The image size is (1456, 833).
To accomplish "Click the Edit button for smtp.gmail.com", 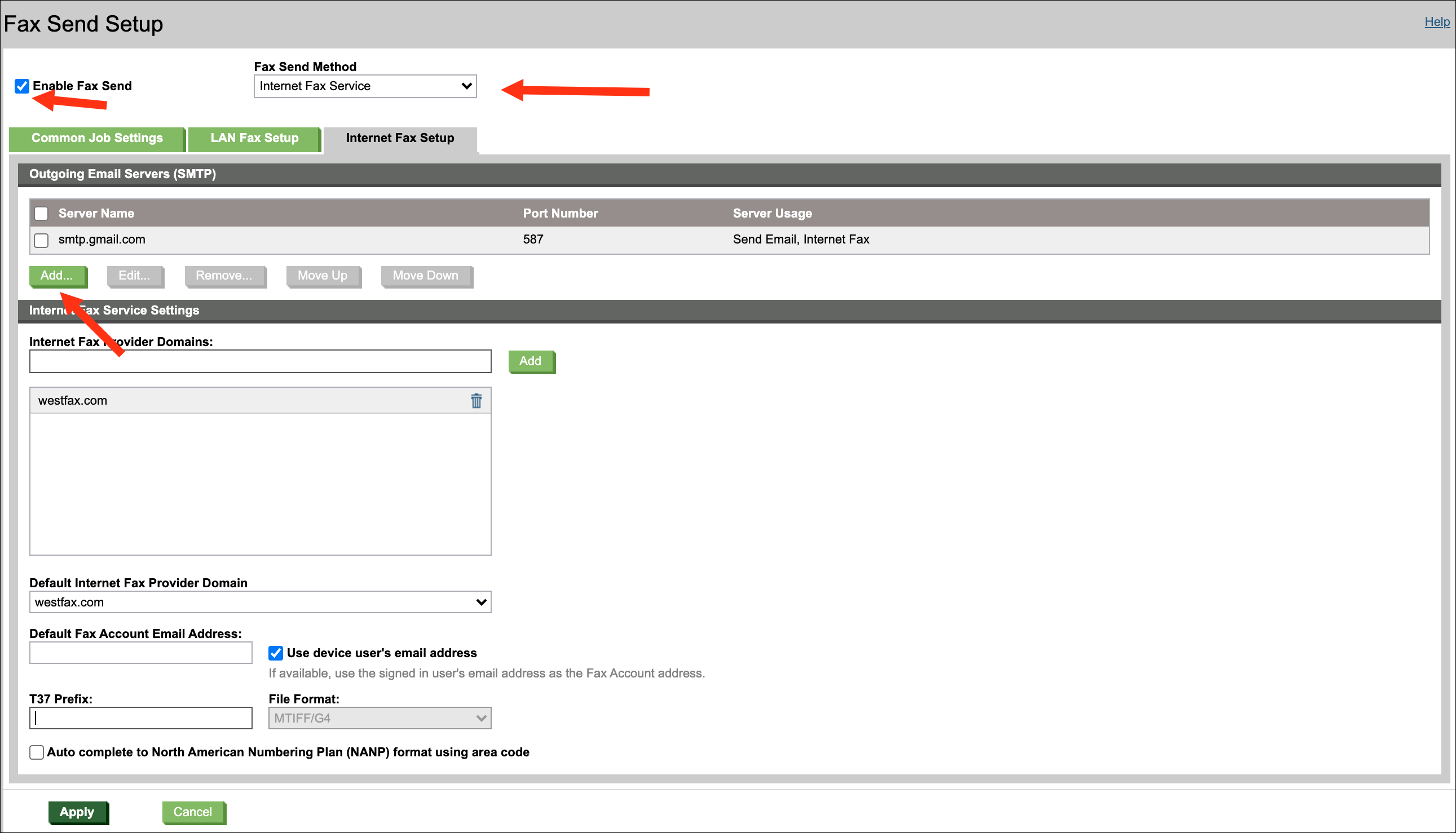I will 133,275.
